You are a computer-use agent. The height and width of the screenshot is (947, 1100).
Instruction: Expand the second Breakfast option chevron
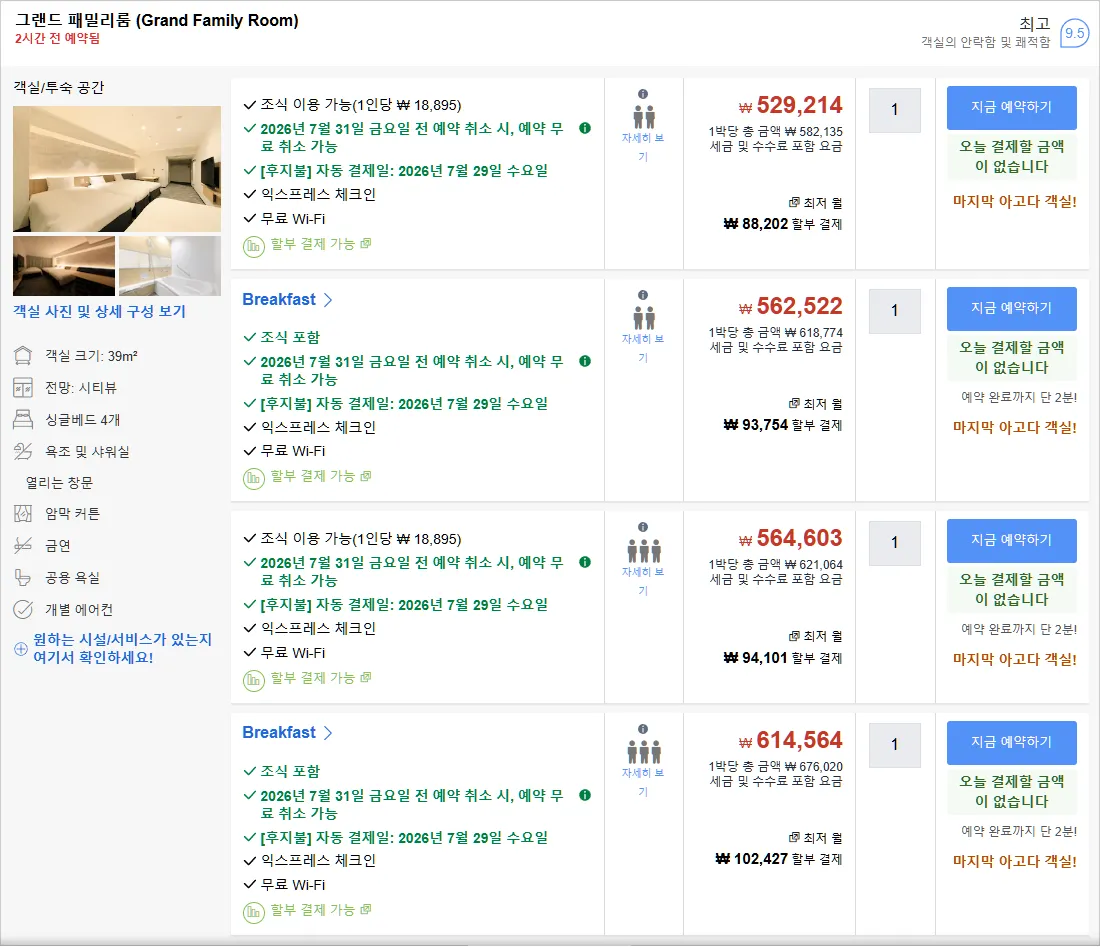[328, 733]
